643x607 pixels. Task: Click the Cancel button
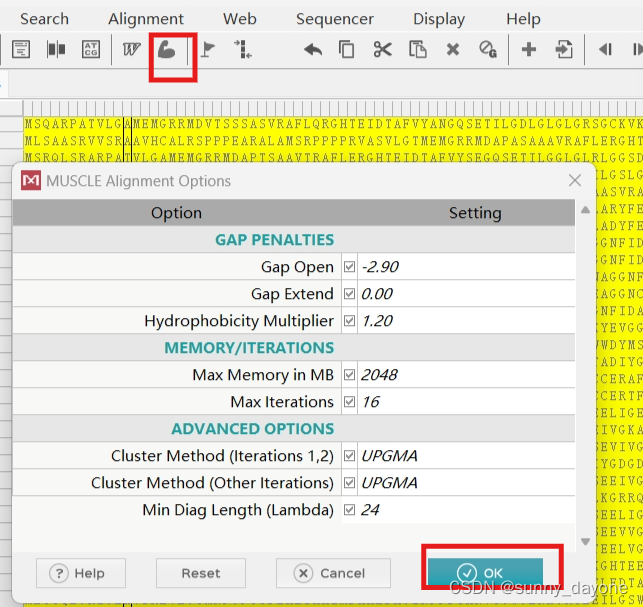click(x=333, y=573)
